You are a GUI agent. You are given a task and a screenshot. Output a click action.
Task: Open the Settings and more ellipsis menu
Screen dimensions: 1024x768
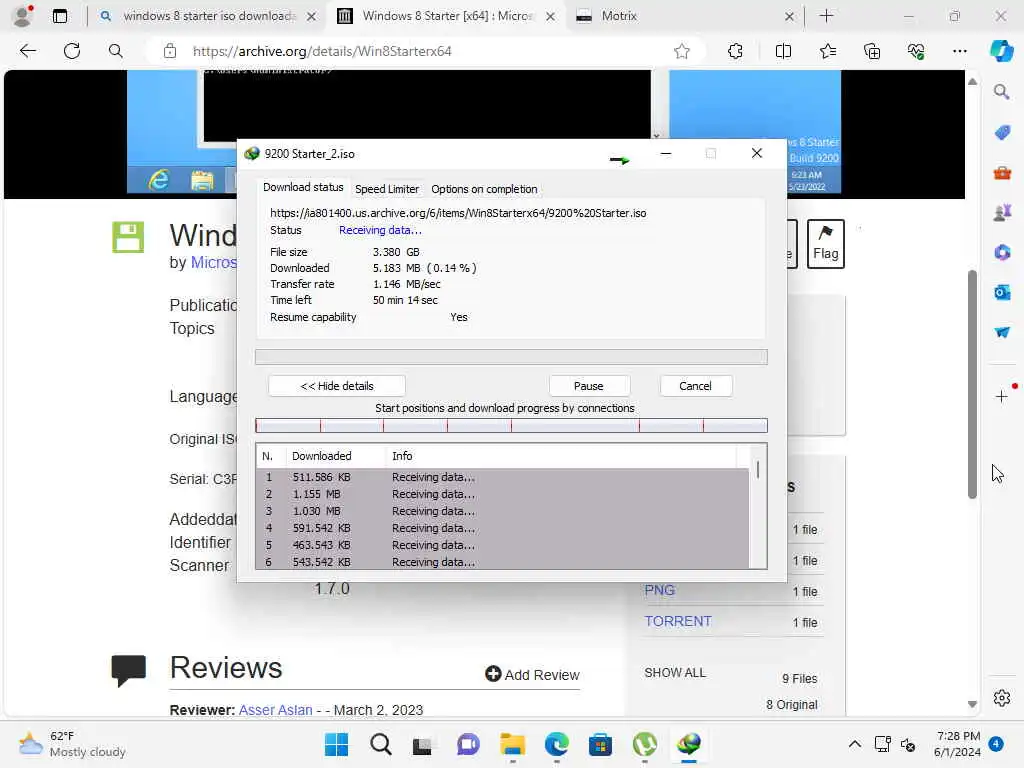click(x=959, y=51)
